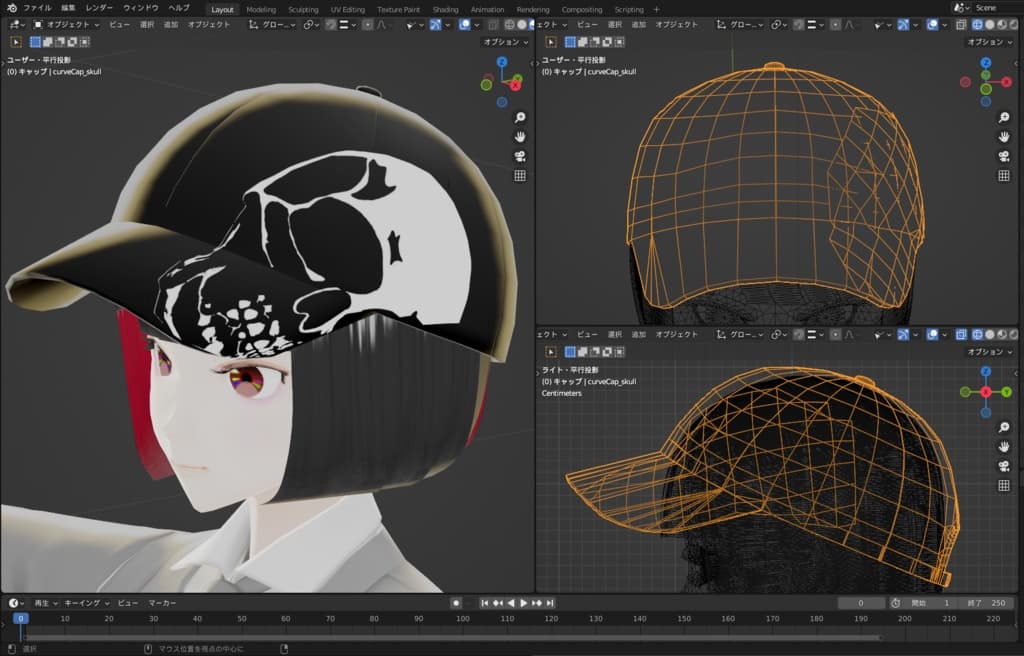
Task: Open the ファイル menu
Action: [x=37, y=8]
